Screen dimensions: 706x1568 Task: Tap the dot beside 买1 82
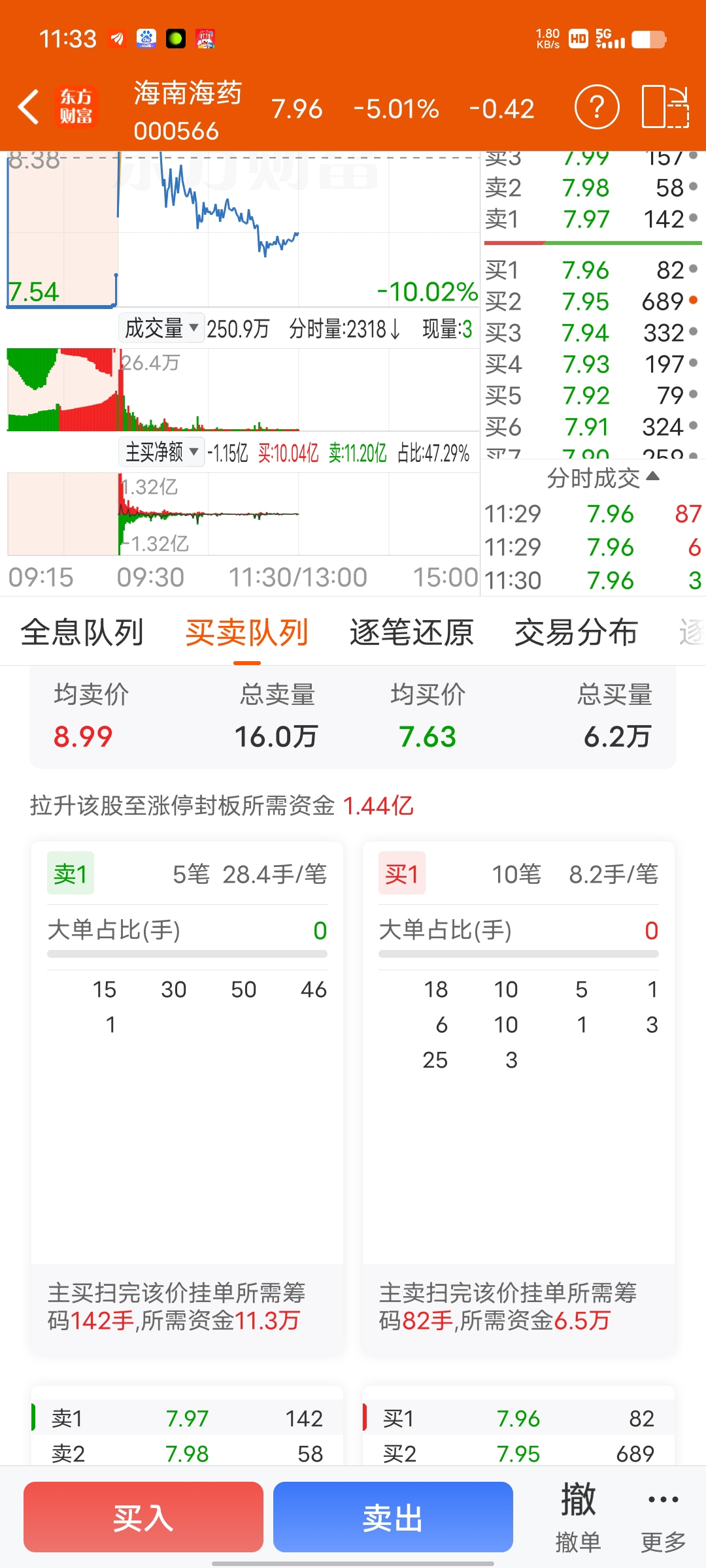pyautogui.click(x=694, y=269)
